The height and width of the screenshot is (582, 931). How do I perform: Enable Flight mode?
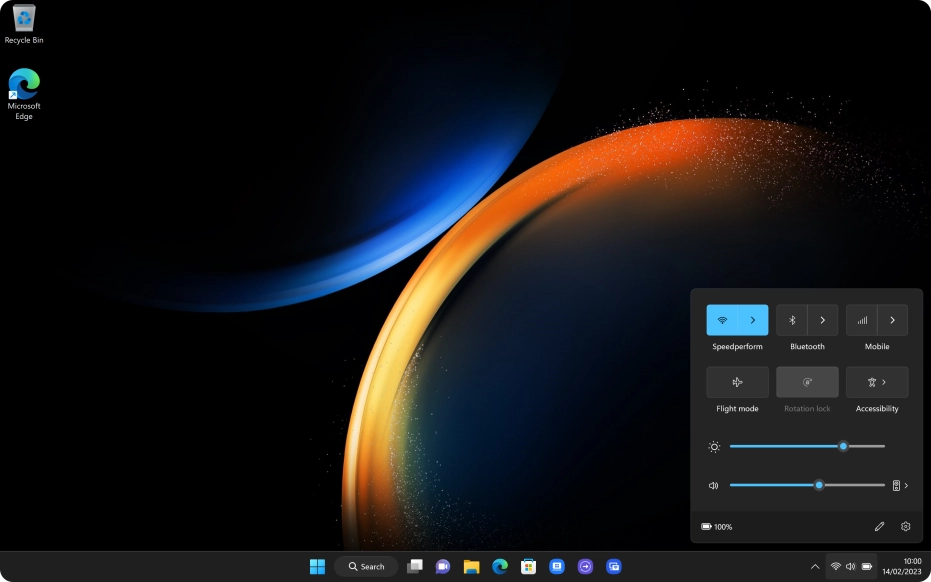(x=737, y=381)
